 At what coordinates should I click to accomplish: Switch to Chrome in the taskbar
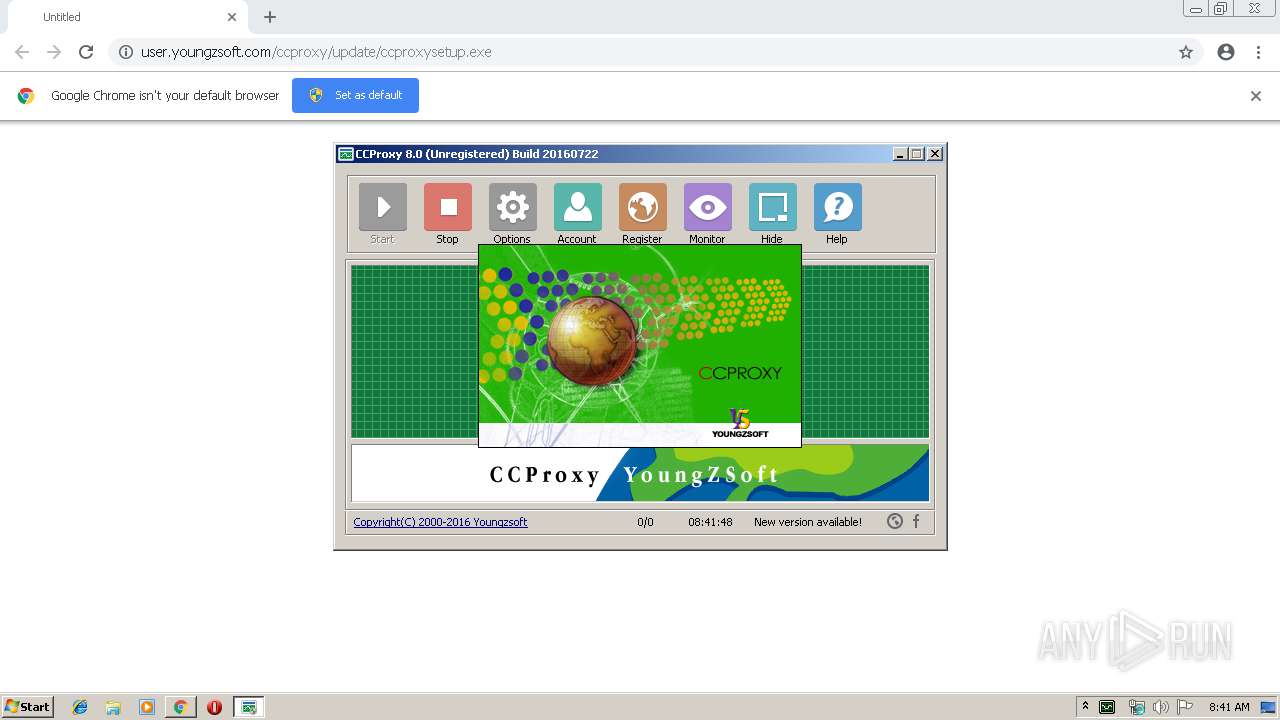181,707
